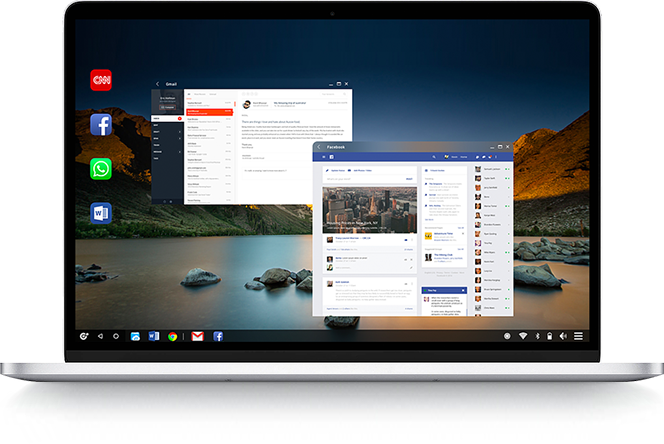
Task: Click the Facebook icon in the taskbar
Action: pyautogui.click(x=218, y=336)
